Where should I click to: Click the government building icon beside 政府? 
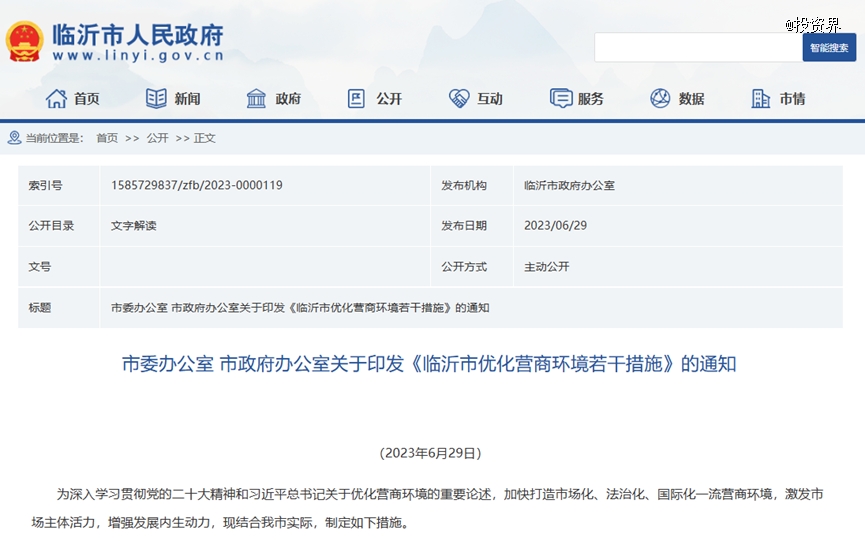(256, 99)
